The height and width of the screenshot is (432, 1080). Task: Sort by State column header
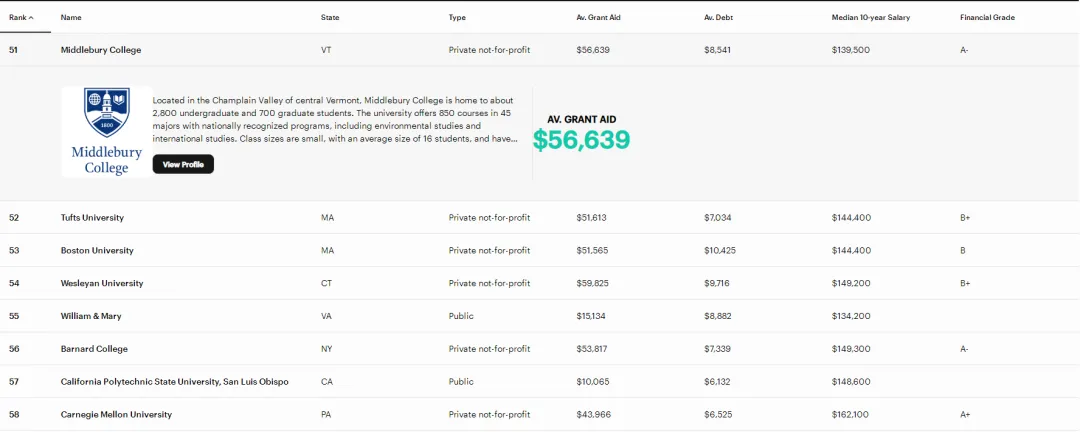coord(329,18)
